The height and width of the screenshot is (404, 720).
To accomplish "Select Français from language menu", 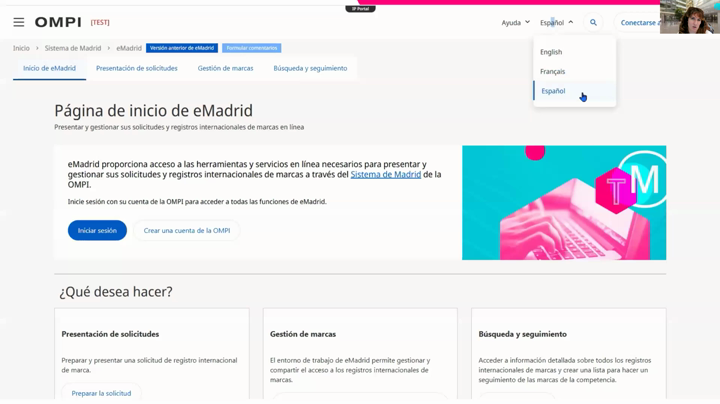I will tap(552, 71).
